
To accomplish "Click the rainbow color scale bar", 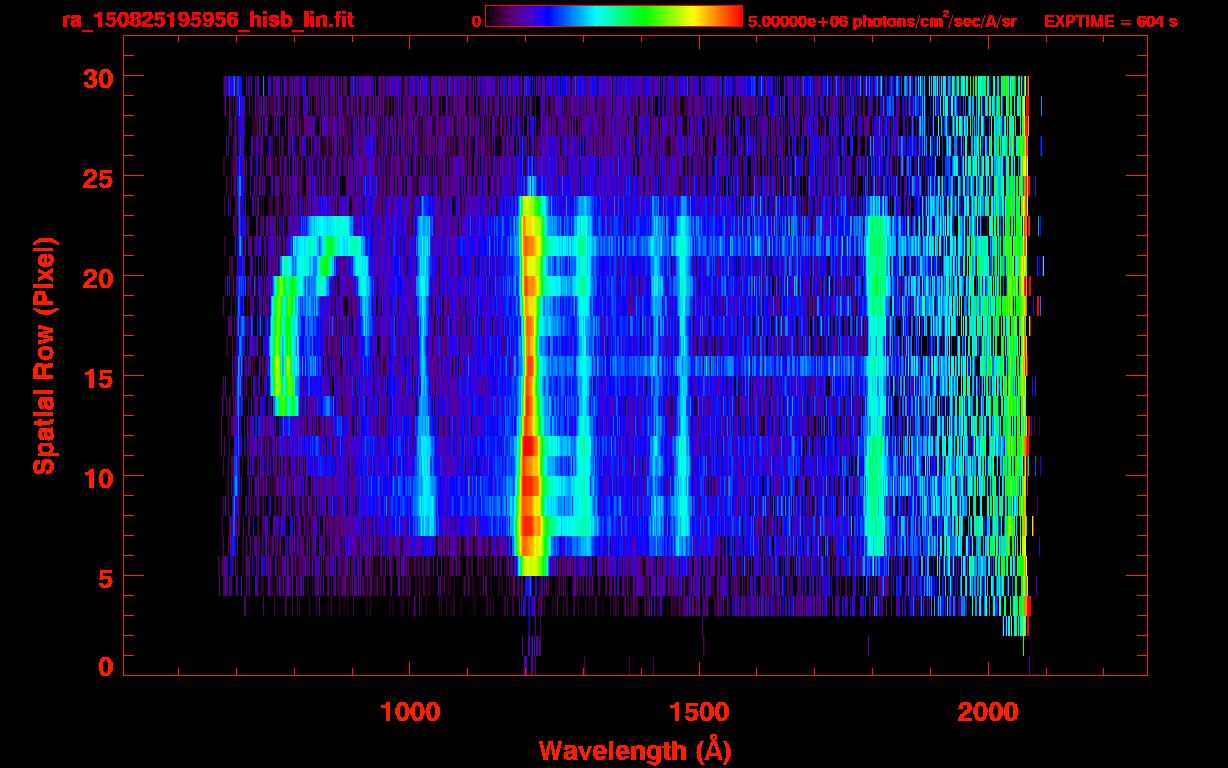I will tap(613, 16).
